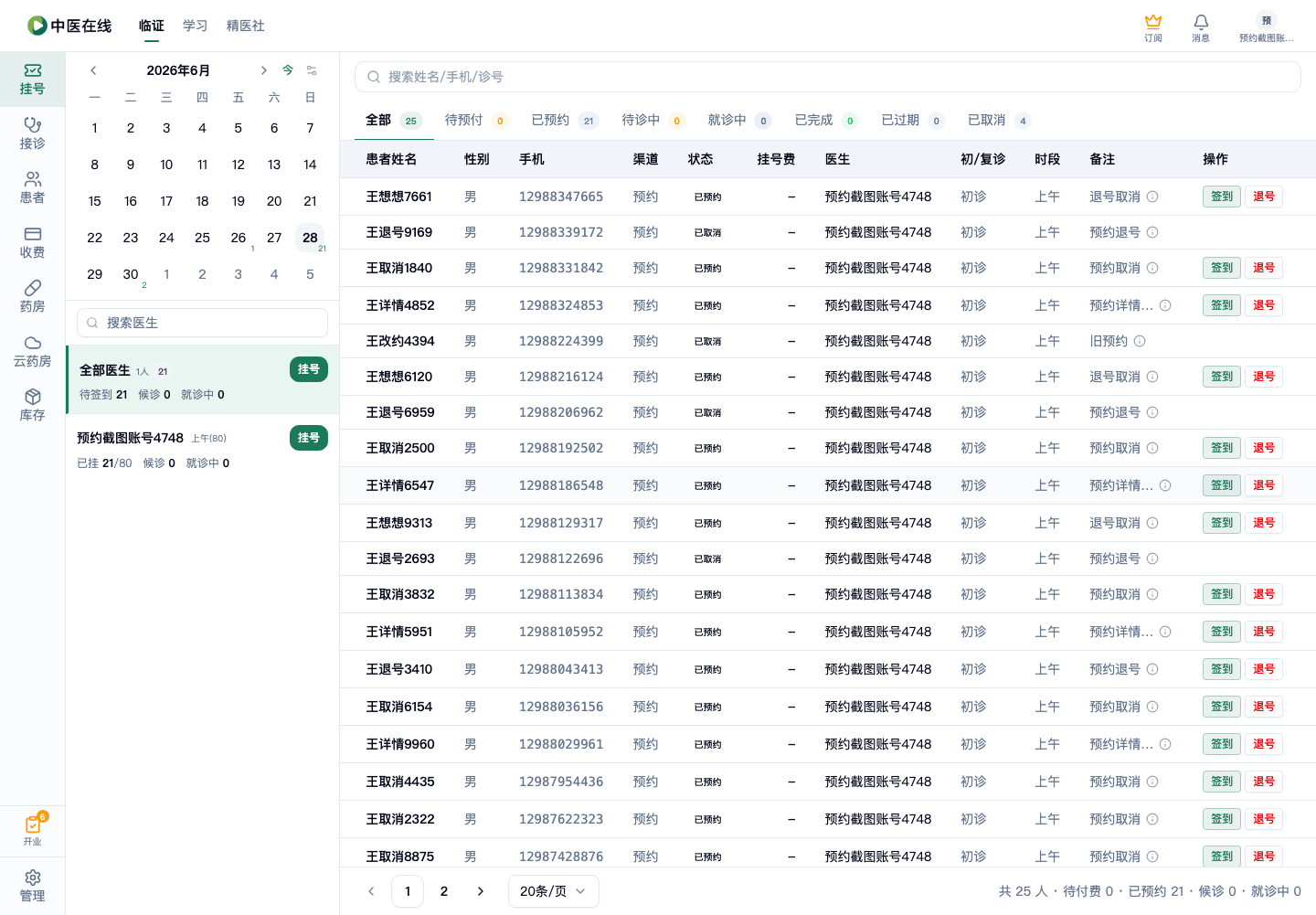Click the 订阅 crown icon
The width and height of the screenshot is (1316, 915).
click(x=1153, y=27)
